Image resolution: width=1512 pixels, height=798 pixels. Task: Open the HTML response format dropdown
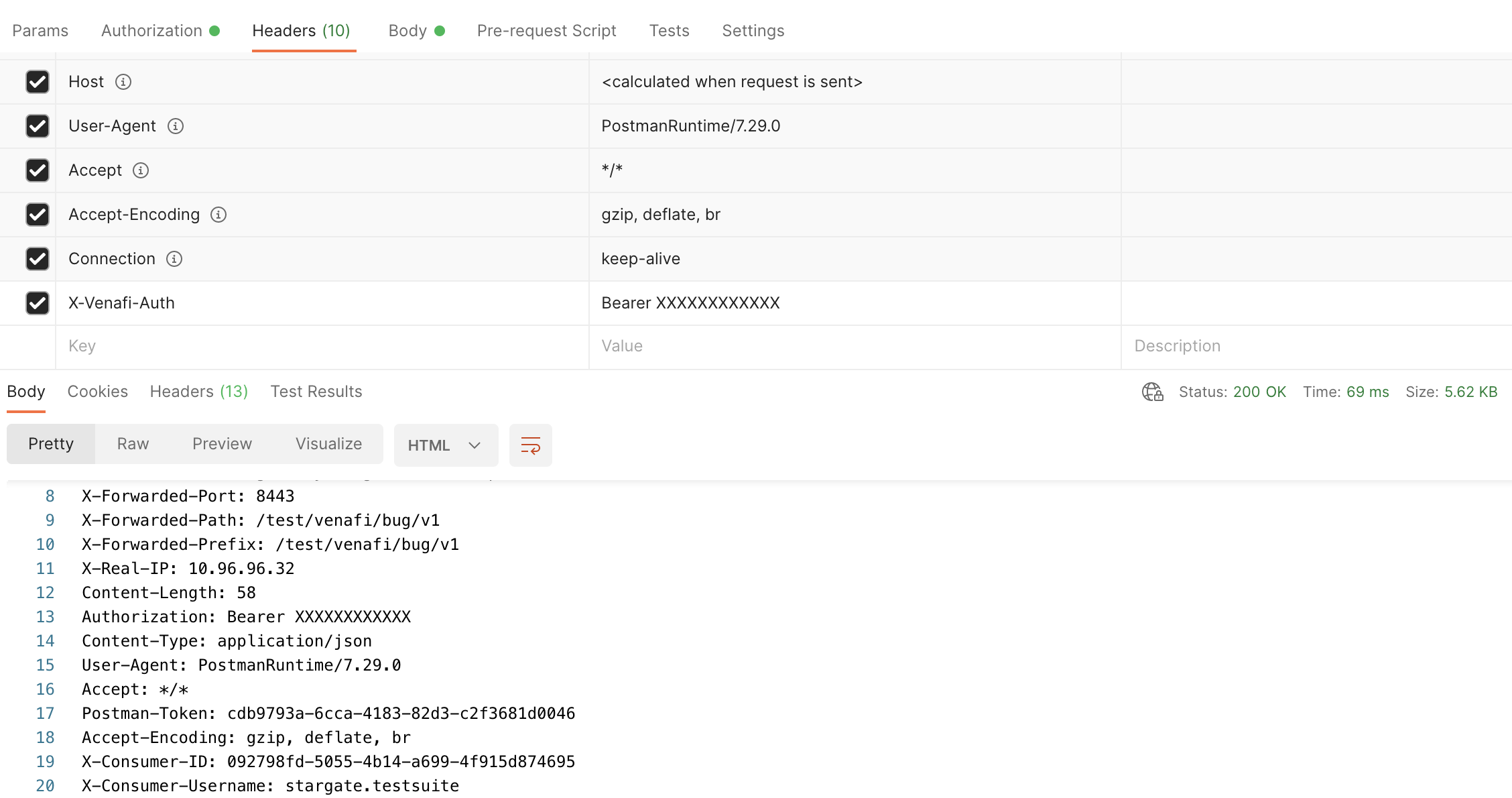tap(445, 445)
